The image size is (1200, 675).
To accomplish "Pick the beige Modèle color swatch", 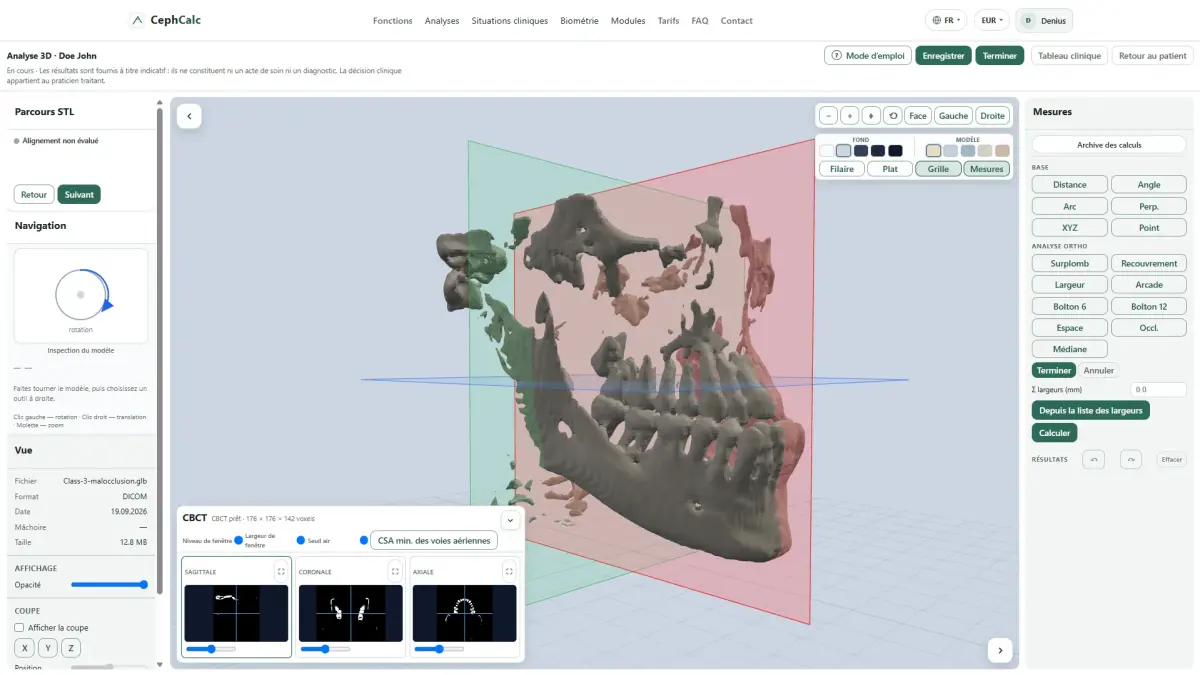I will pyautogui.click(x=933, y=151).
